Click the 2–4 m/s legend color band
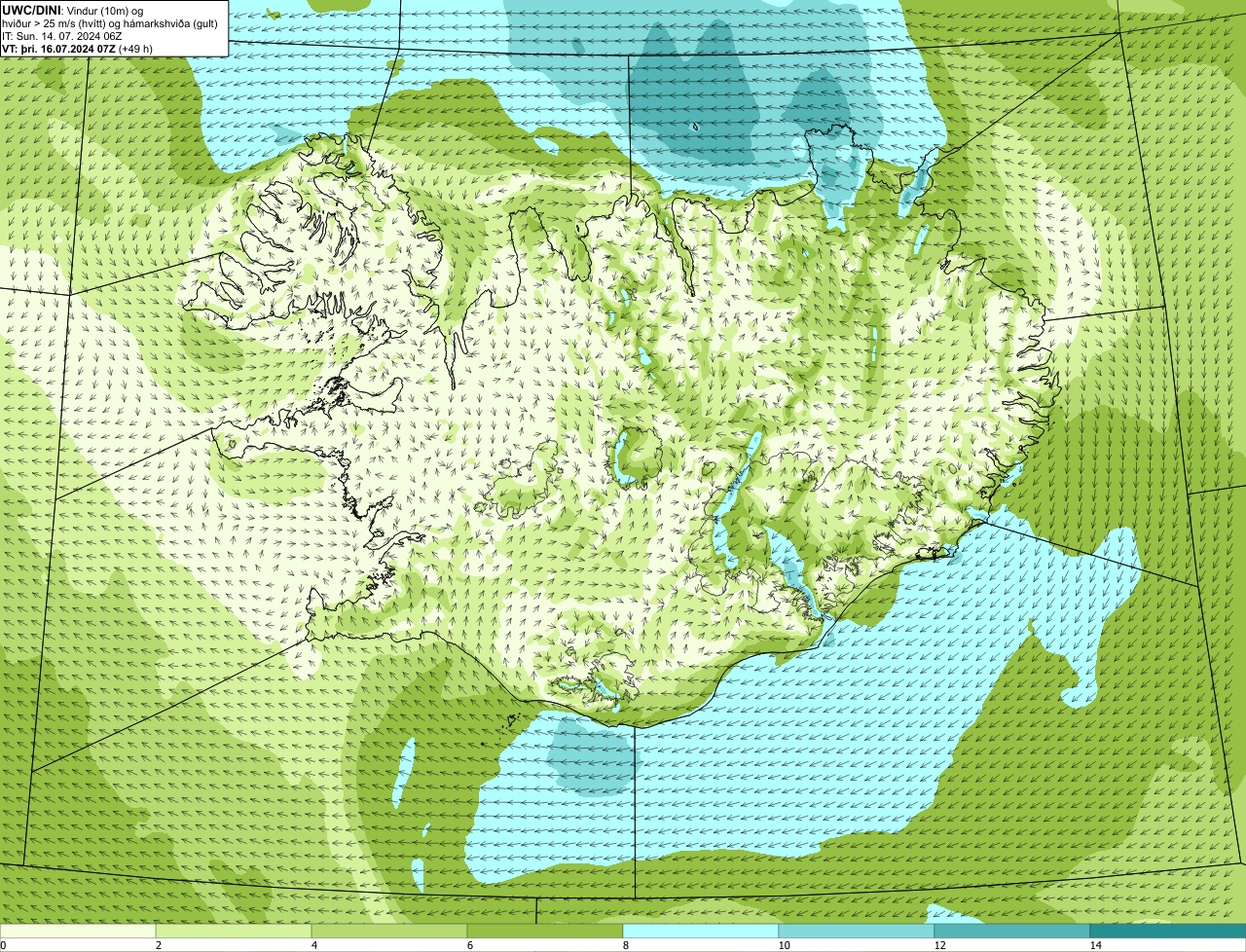 [x=235, y=931]
